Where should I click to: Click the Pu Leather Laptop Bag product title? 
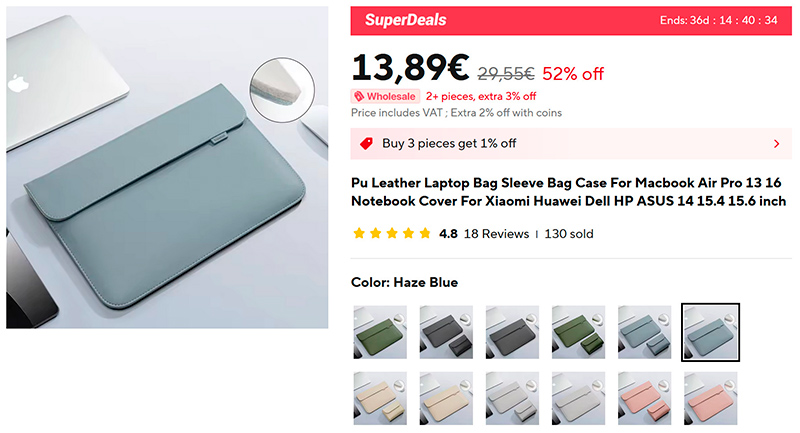click(567, 192)
